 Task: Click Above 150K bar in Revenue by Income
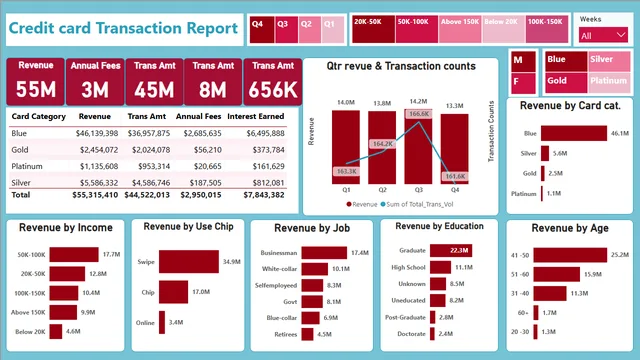click(x=63, y=312)
